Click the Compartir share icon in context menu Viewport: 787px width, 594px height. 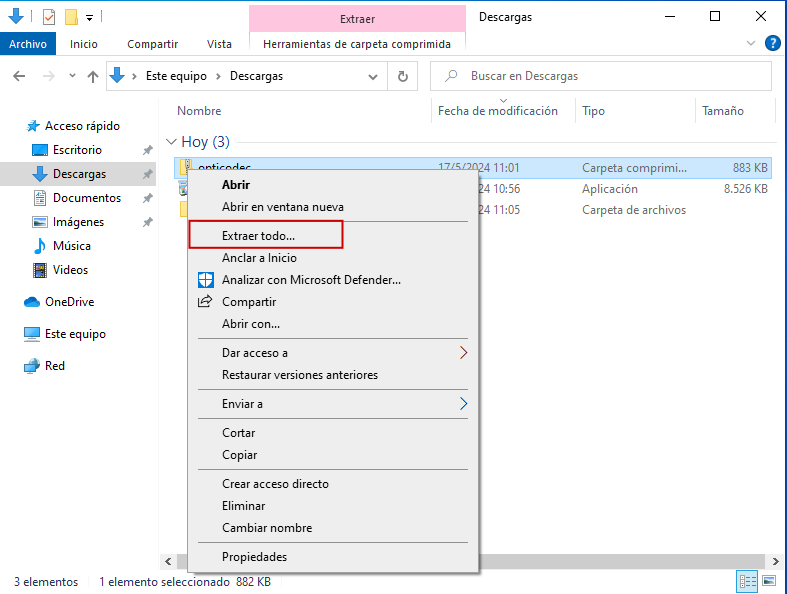click(x=206, y=302)
